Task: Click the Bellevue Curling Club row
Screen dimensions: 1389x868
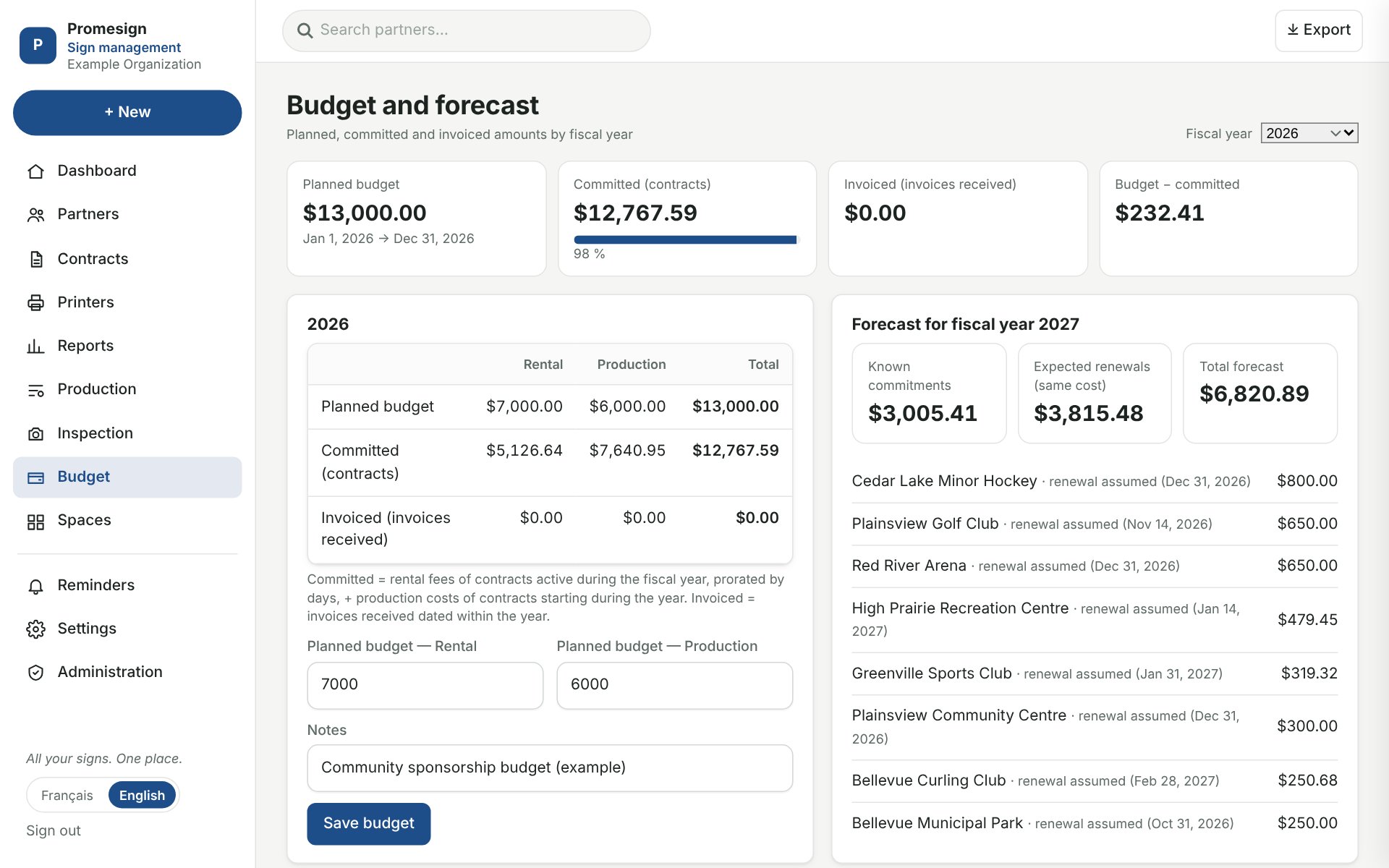Action: coord(1095,780)
